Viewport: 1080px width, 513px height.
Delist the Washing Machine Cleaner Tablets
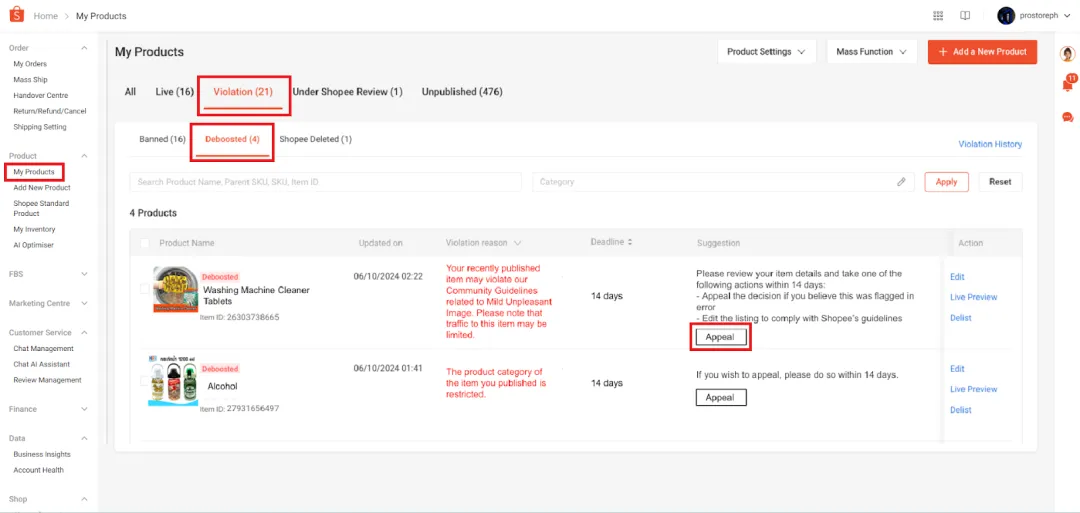point(961,318)
